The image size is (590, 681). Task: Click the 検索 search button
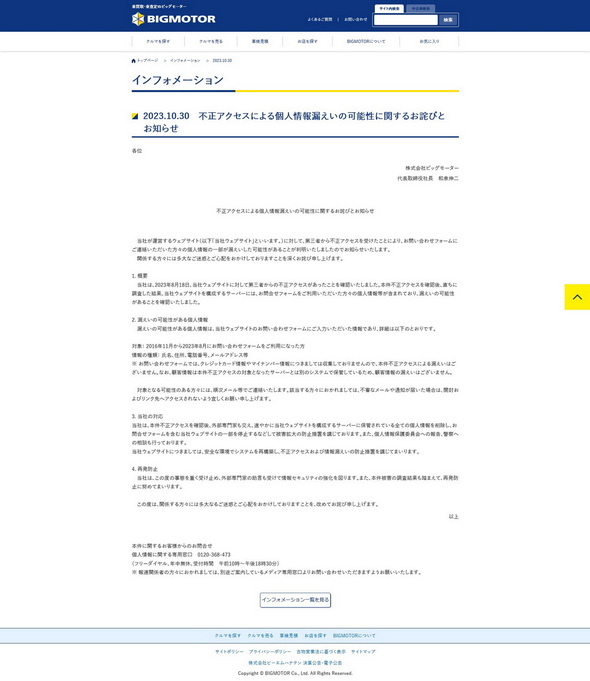pos(448,20)
